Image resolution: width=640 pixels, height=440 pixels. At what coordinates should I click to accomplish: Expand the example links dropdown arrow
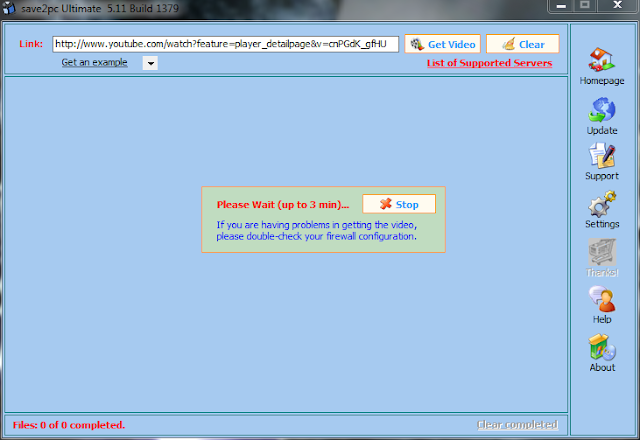click(150, 63)
